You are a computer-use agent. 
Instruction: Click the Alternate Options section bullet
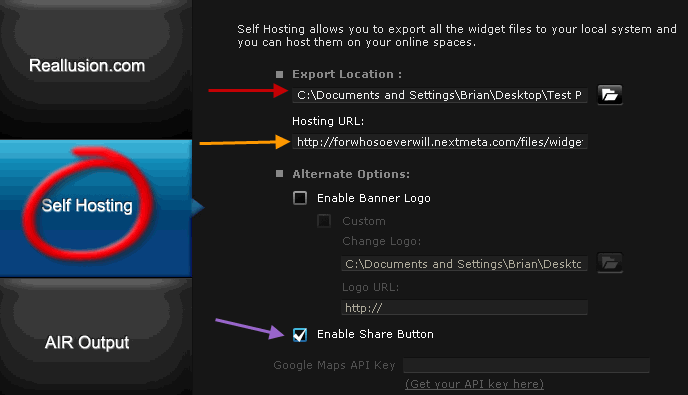pyautogui.click(x=280, y=174)
